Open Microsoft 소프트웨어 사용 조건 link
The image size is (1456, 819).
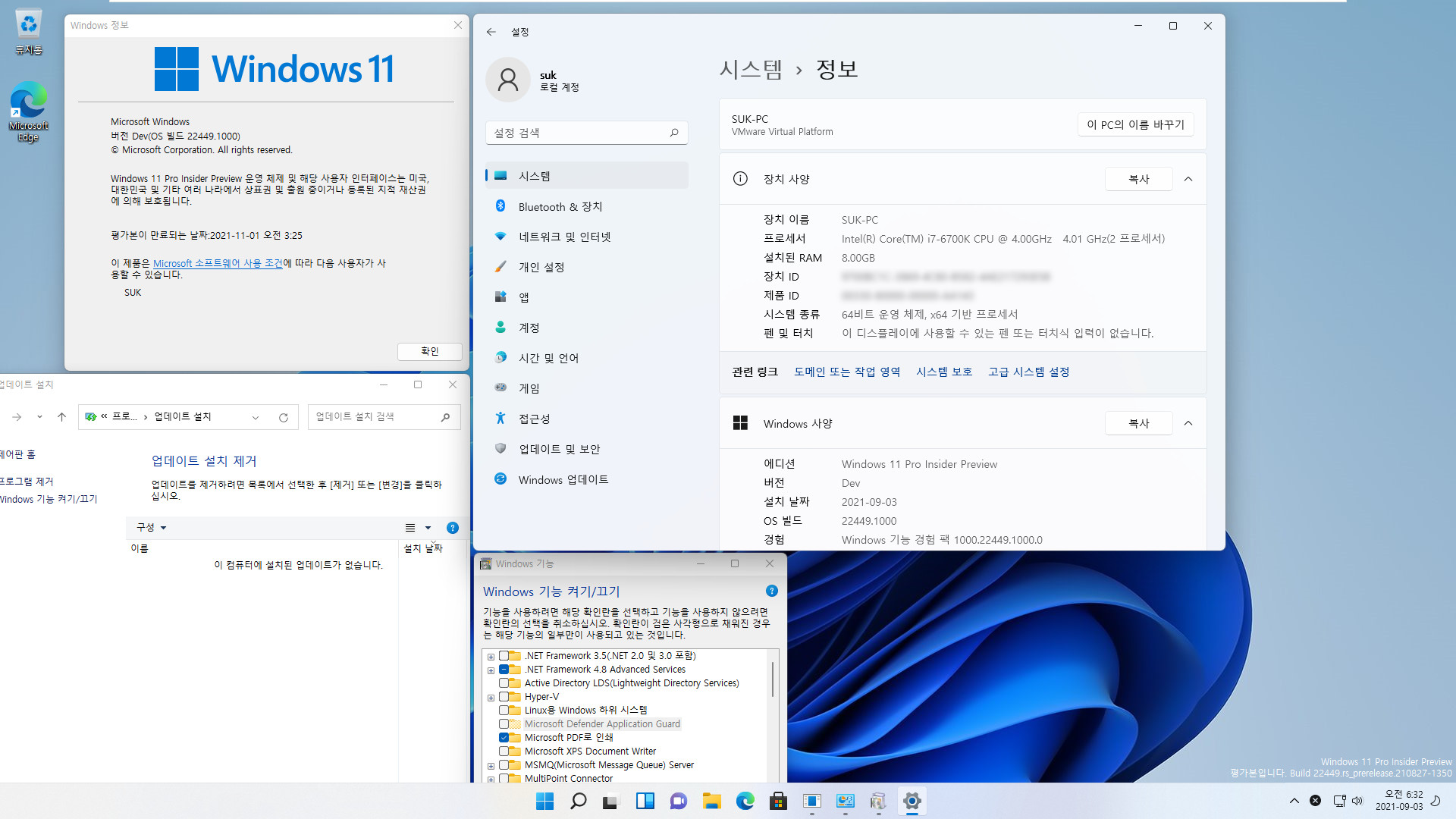point(218,263)
